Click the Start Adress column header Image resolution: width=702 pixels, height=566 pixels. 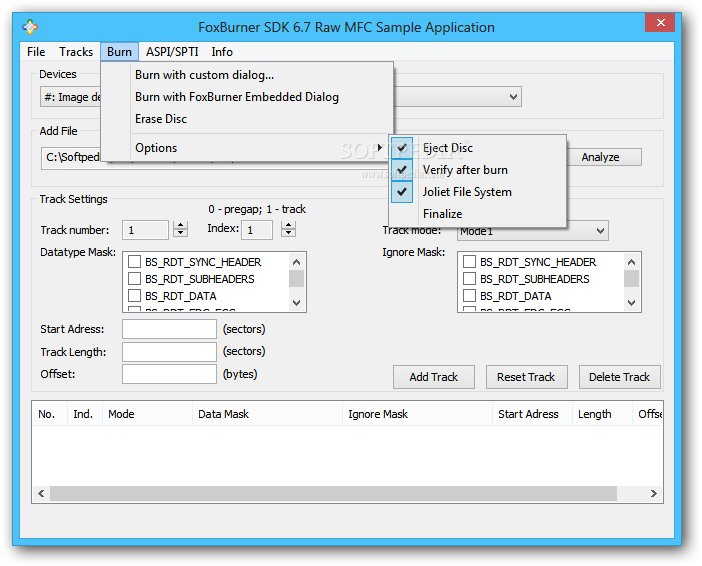click(x=532, y=414)
